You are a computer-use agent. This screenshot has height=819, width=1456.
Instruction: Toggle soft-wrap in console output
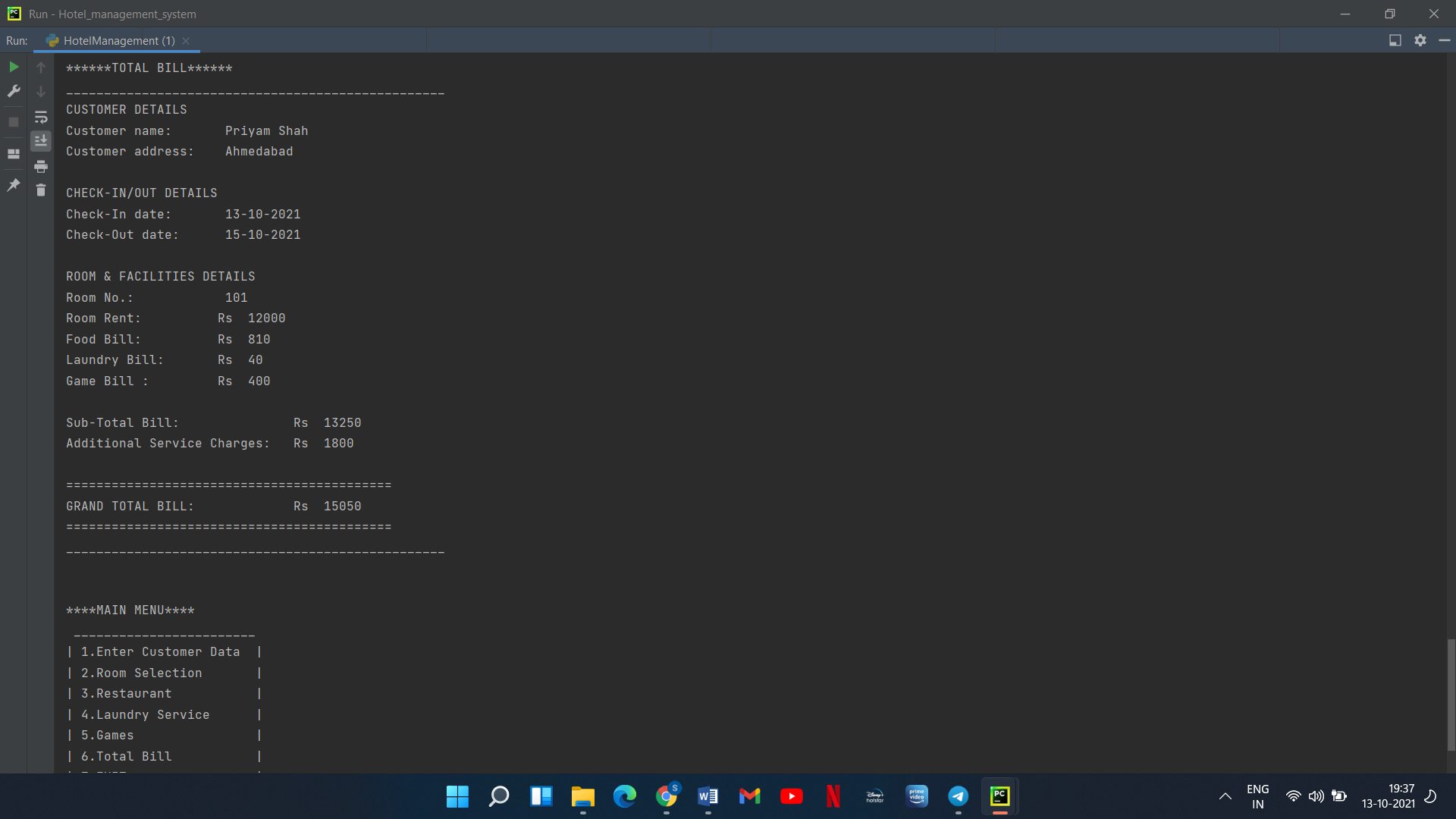tap(41, 117)
